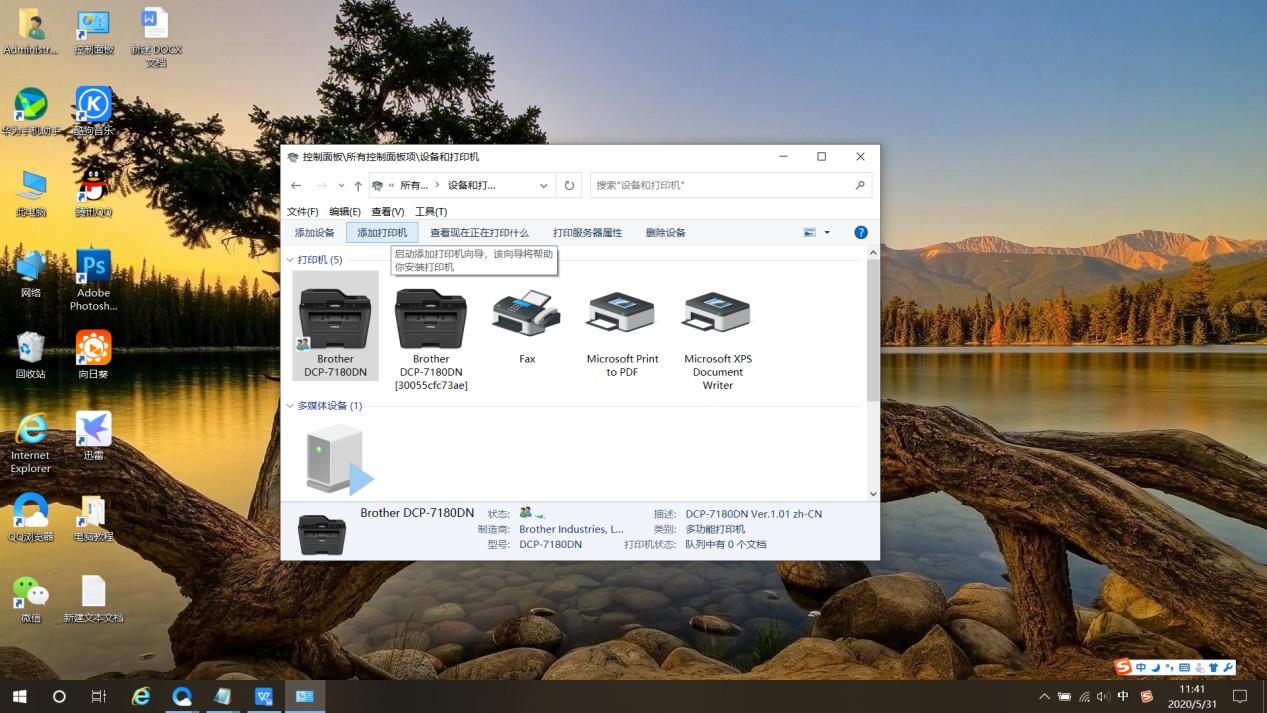Viewport: 1267px width, 713px height.
Task: Click the blue help question mark icon
Action: click(860, 232)
